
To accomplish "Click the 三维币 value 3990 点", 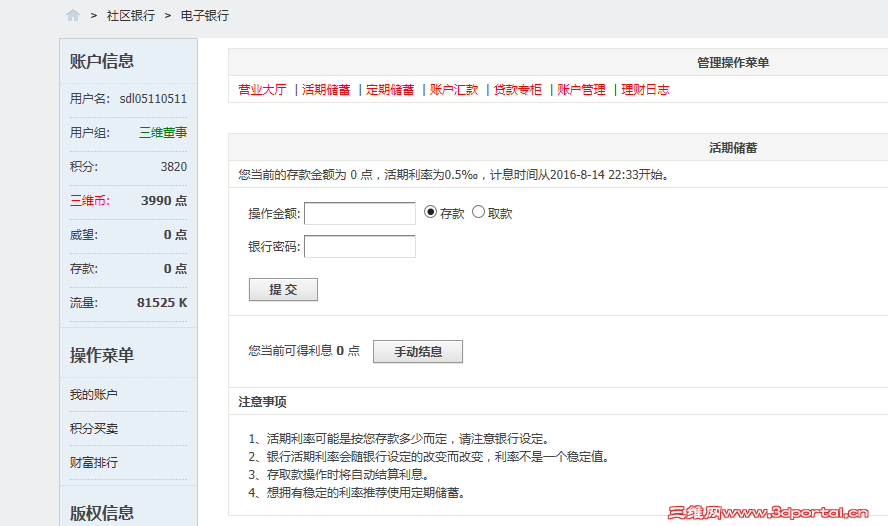I will pos(164,200).
